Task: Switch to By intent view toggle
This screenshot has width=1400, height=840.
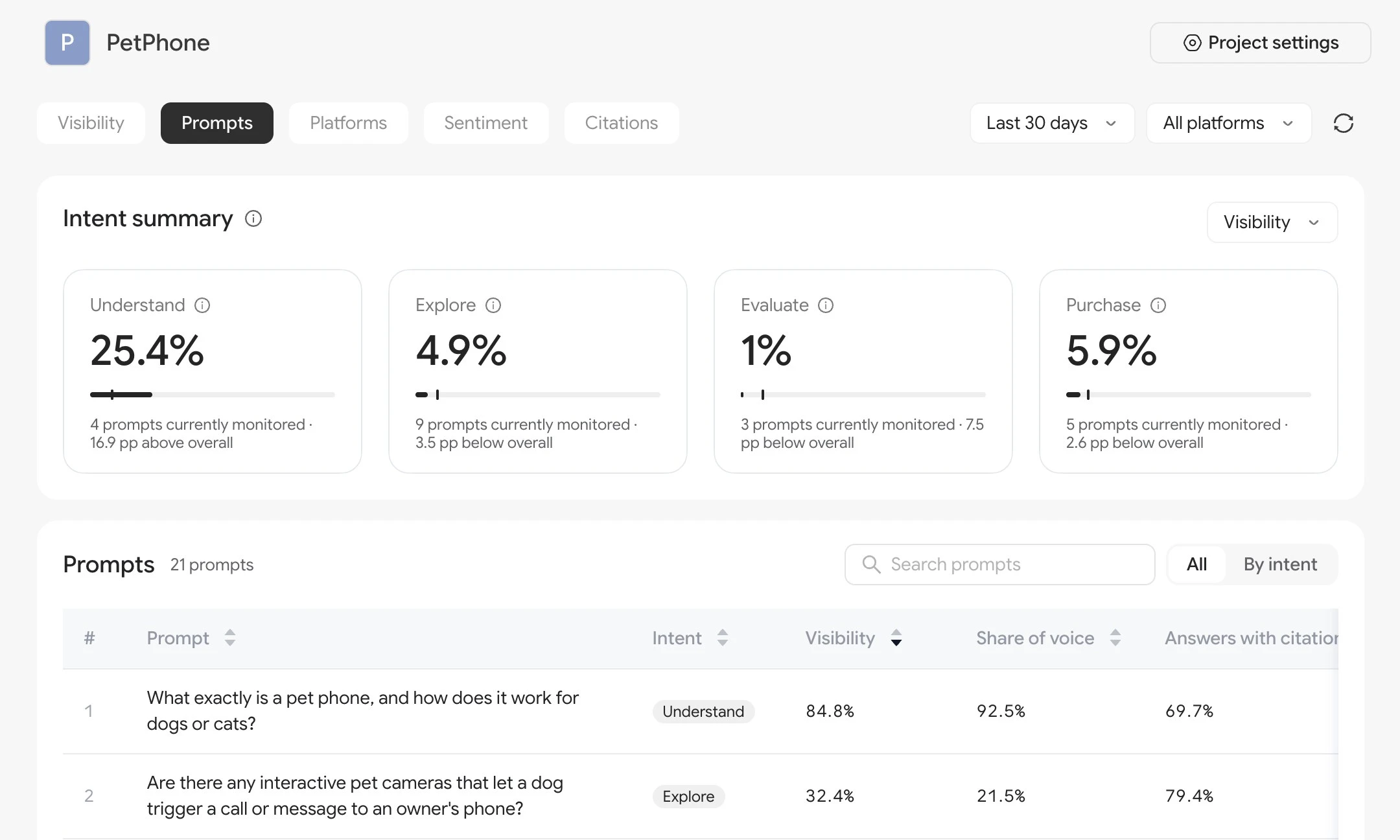Action: click(1280, 565)
